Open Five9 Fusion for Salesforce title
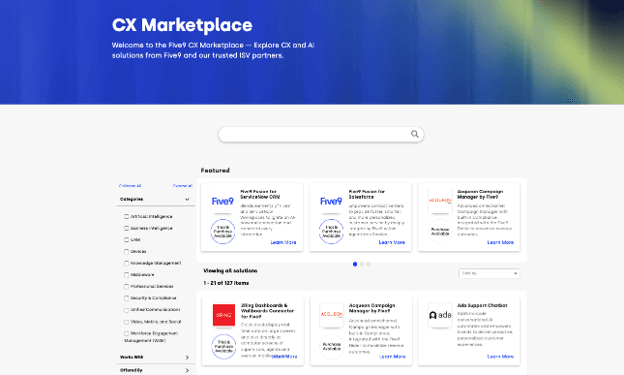 [367, 194]
